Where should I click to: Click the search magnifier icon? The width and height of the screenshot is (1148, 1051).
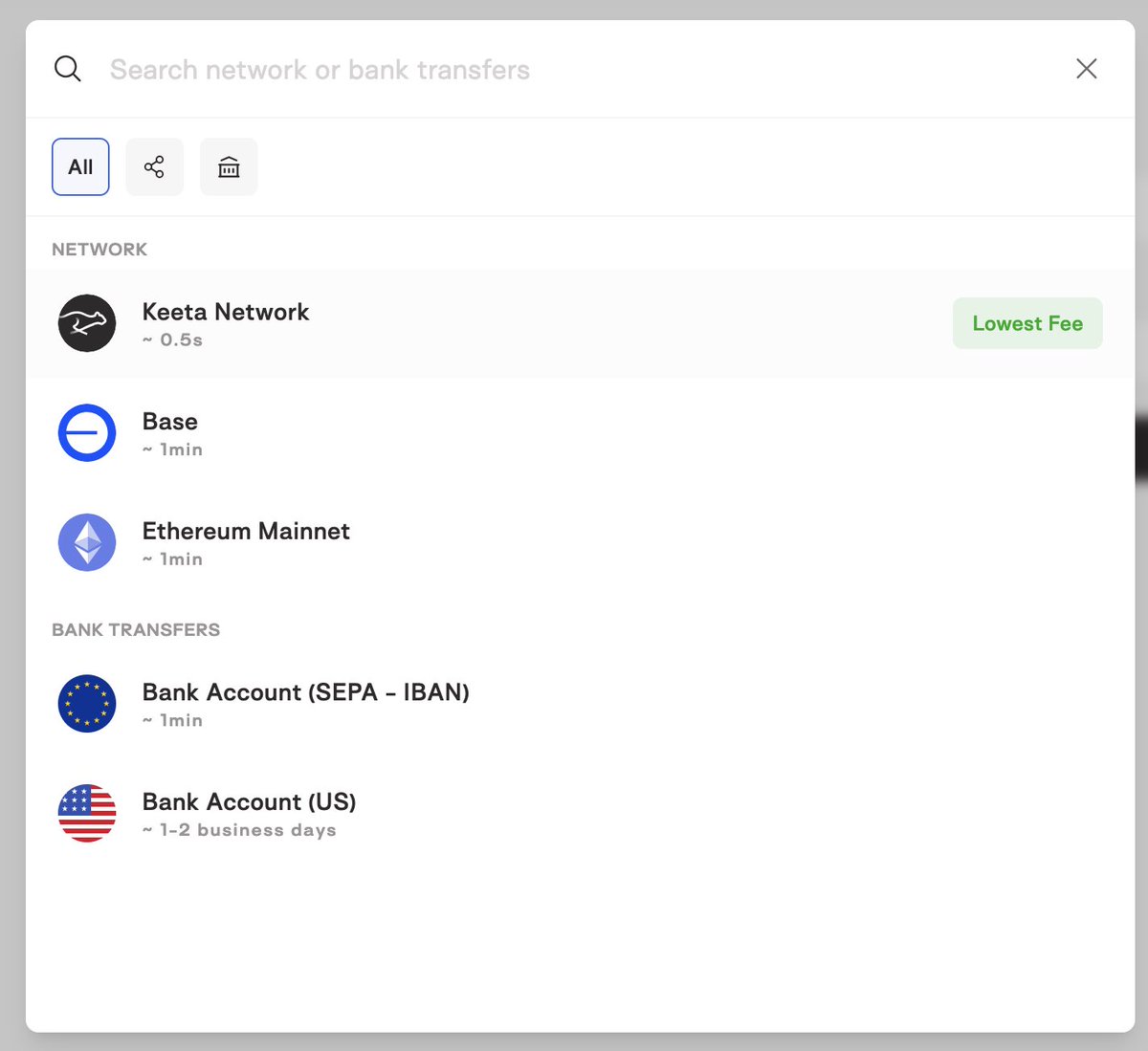point(68,69)
